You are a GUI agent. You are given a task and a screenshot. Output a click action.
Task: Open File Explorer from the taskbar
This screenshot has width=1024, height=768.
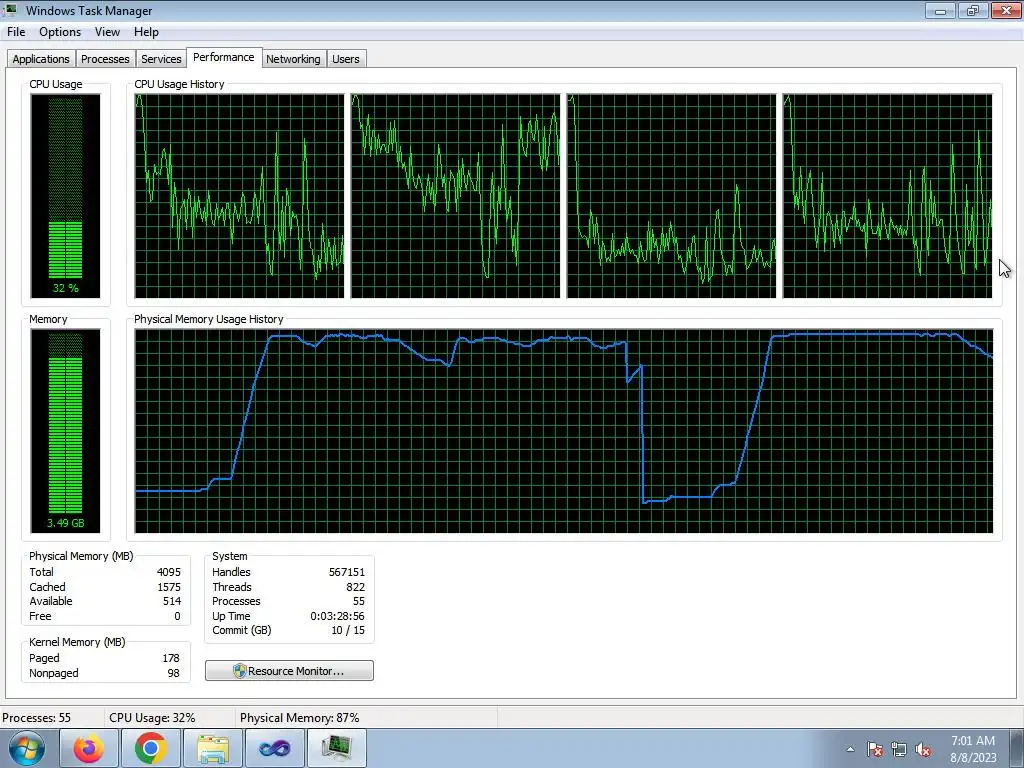pos(213,748)
